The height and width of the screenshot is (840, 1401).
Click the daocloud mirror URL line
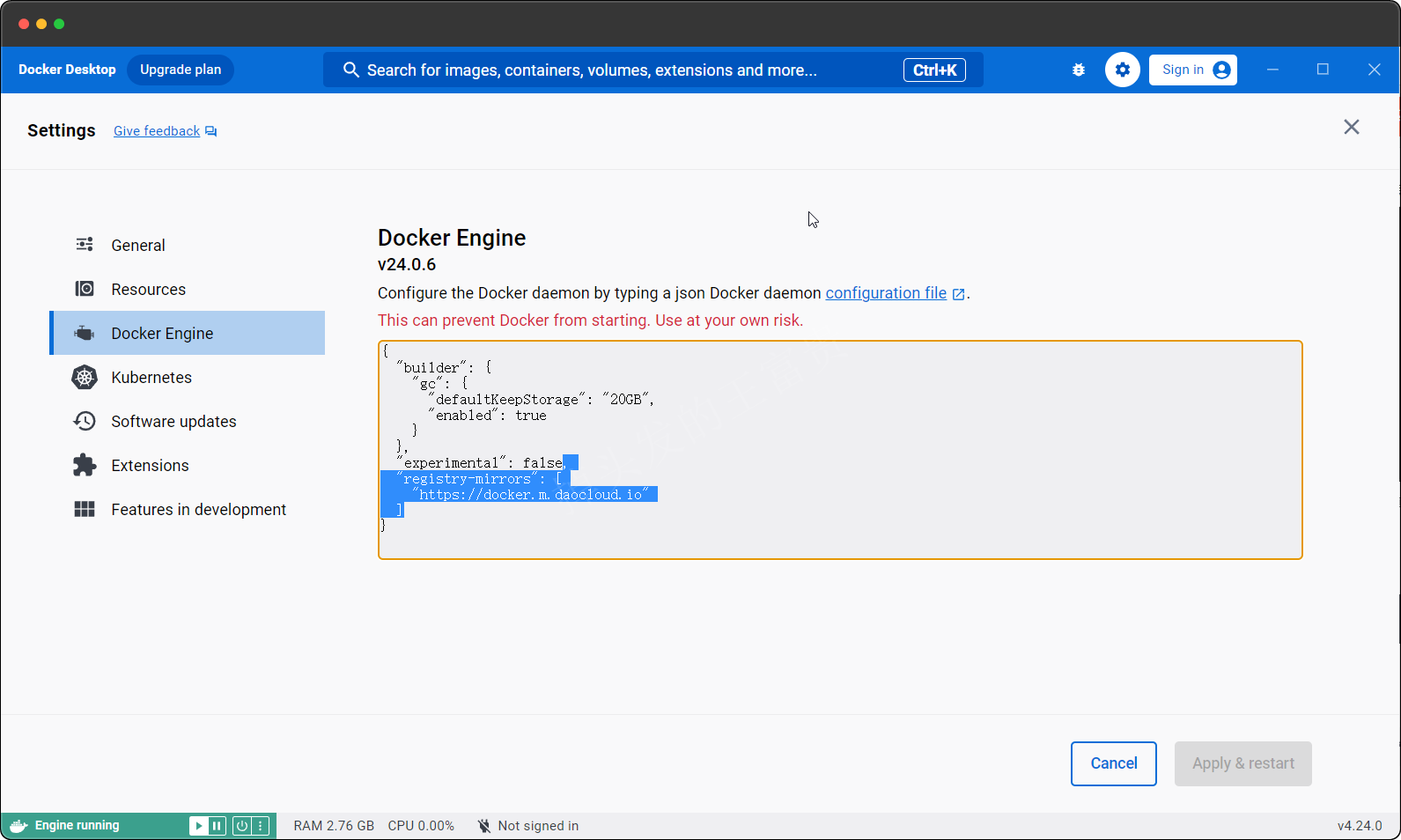pos(530,495)
